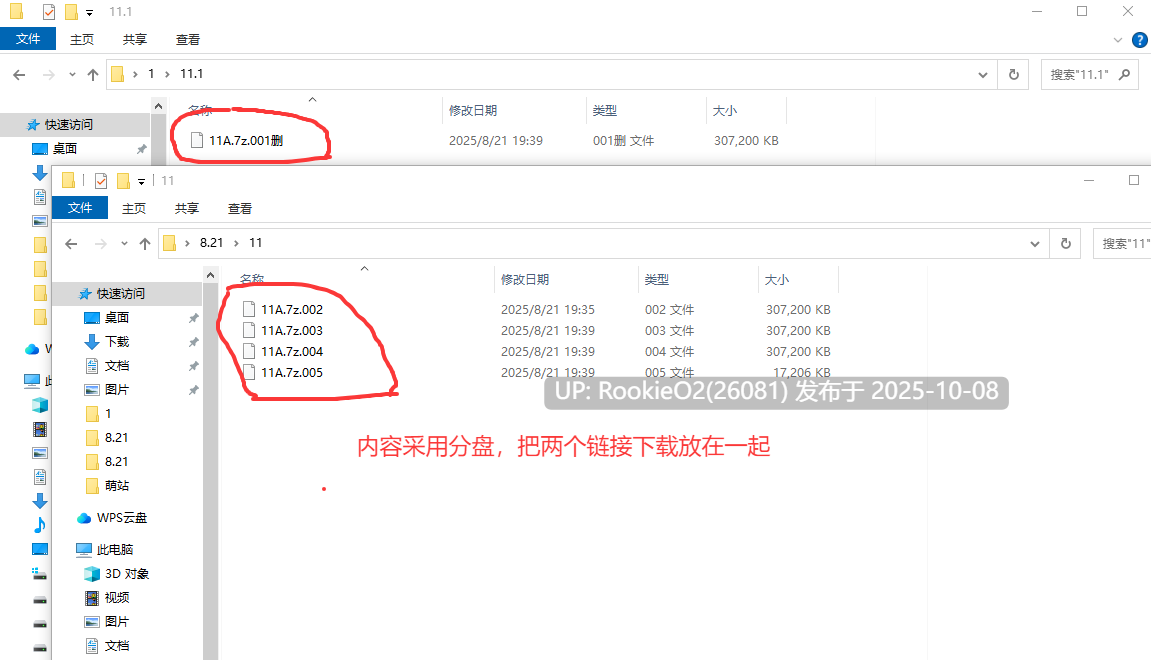Select the 11 breadcrumb in the address bar

pos(255,243)
